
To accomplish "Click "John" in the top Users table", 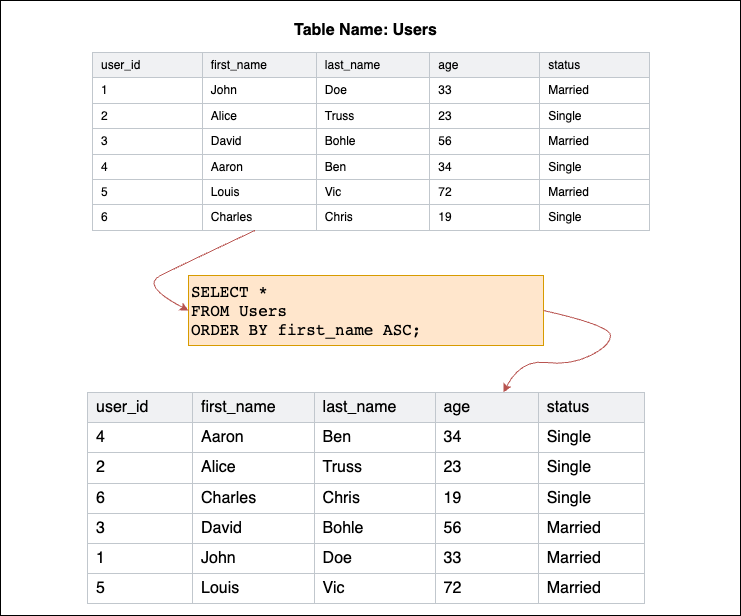I will [x=224, y=90].
